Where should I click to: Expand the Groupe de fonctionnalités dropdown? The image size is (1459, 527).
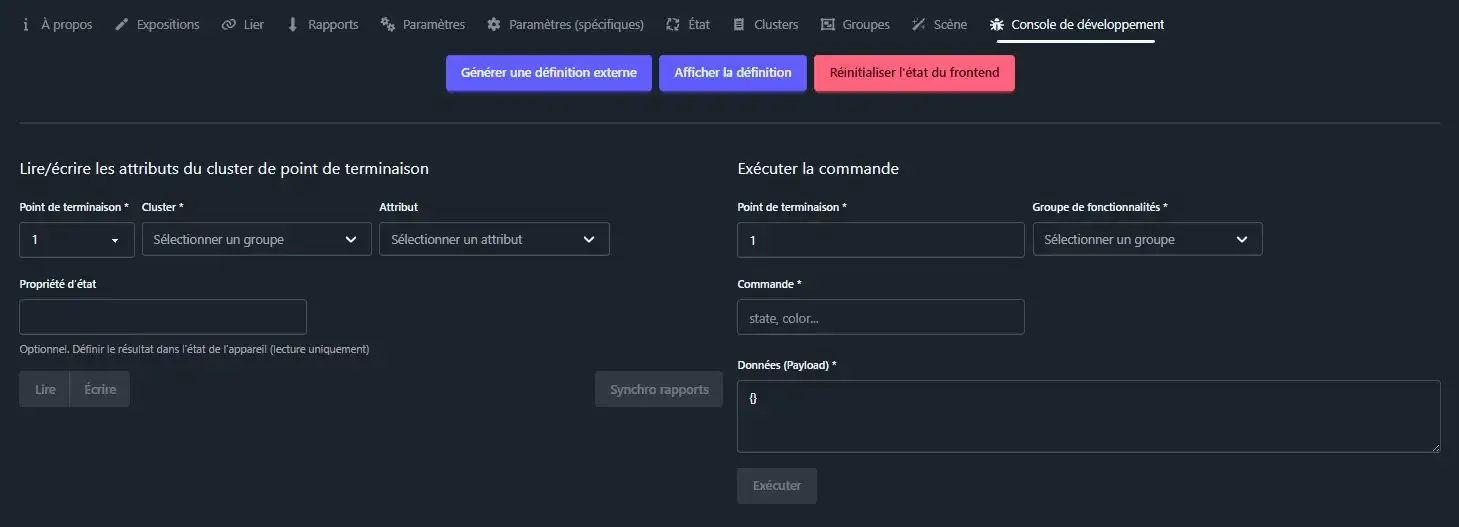click(x=1147, y=239)
